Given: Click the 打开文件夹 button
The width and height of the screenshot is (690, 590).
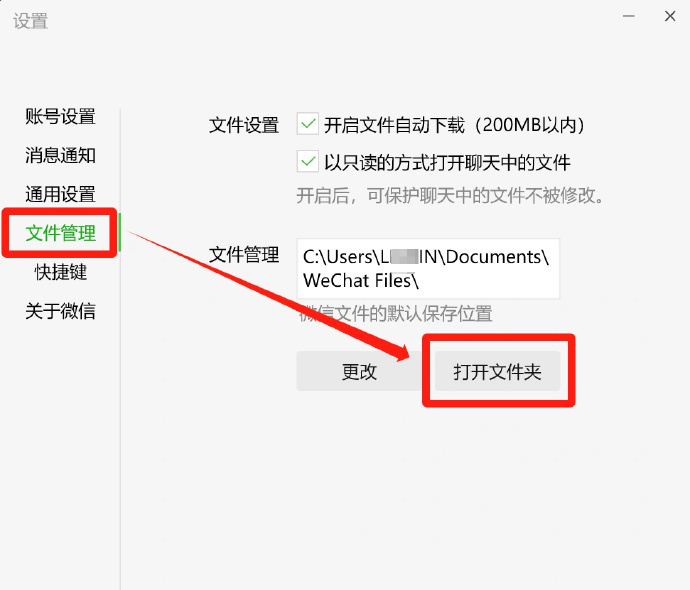Looking at the screenshot, I should click(x=497, y=371).
